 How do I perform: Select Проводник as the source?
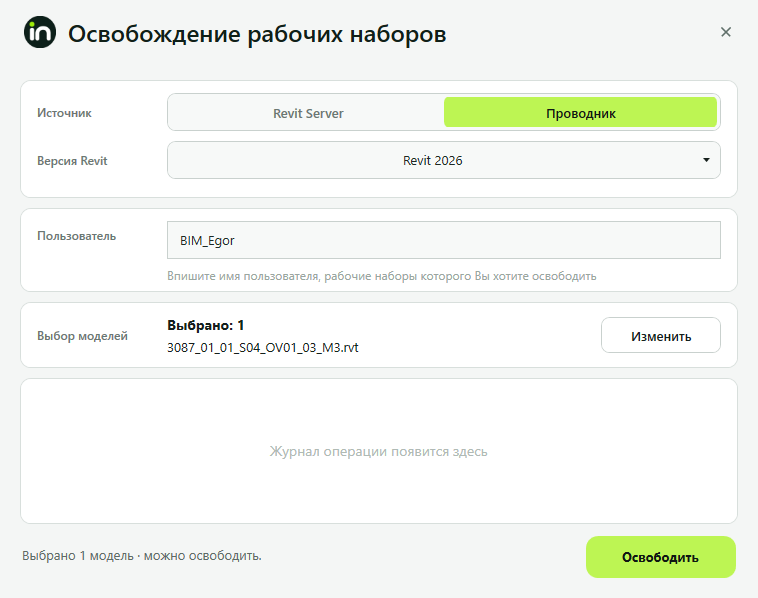[x=580, y=113]
